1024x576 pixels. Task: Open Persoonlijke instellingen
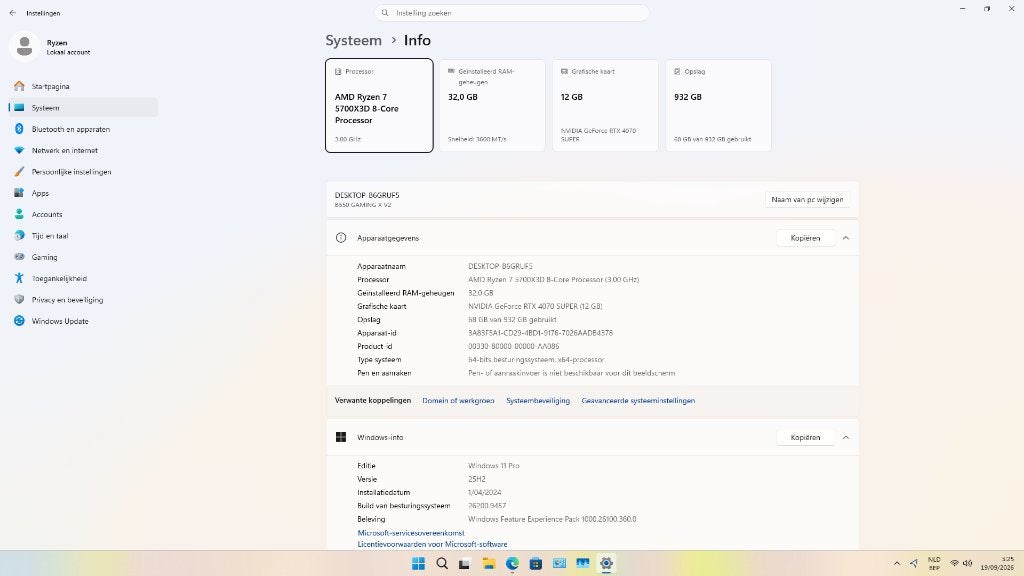tap(83, 172)
